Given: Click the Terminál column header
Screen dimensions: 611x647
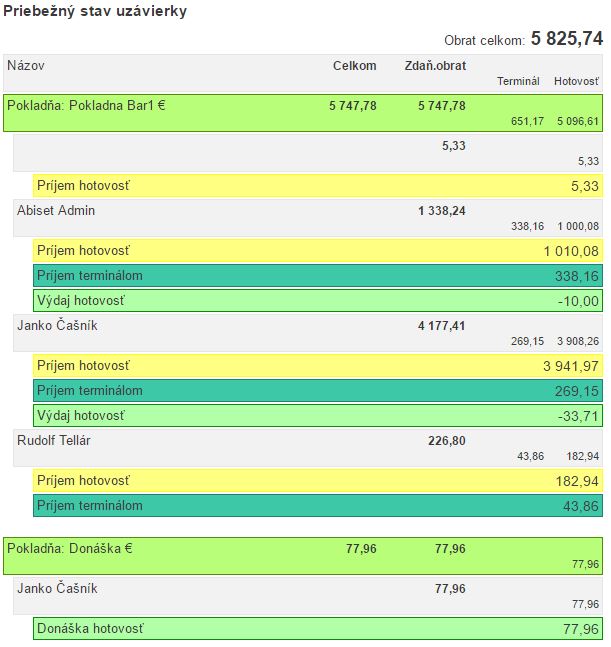Looking at the screenshot, I should [518, 81].
